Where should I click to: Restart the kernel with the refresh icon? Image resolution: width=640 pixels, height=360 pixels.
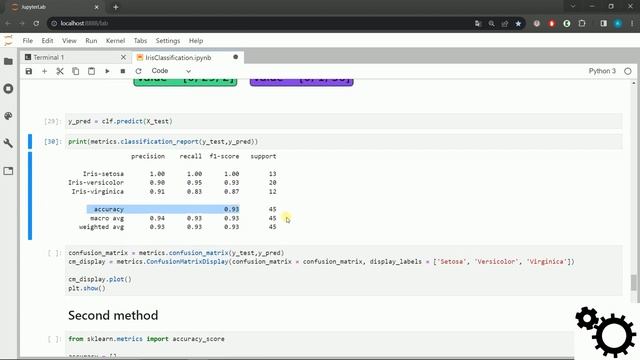[x=138, y=71]
